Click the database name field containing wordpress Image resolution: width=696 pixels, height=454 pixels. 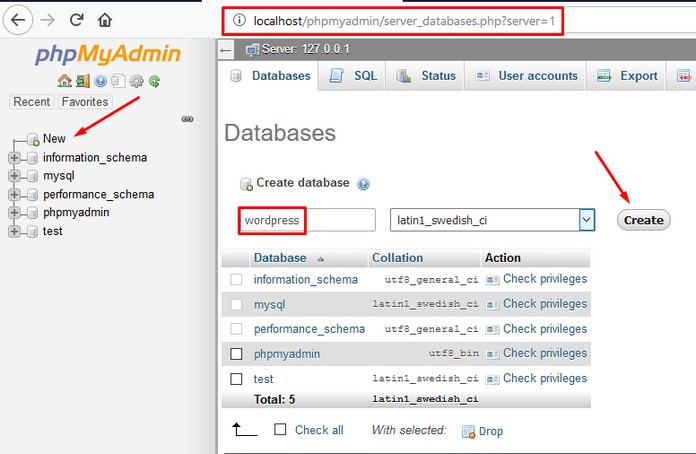pyautogui.click(x=307, y=220)
